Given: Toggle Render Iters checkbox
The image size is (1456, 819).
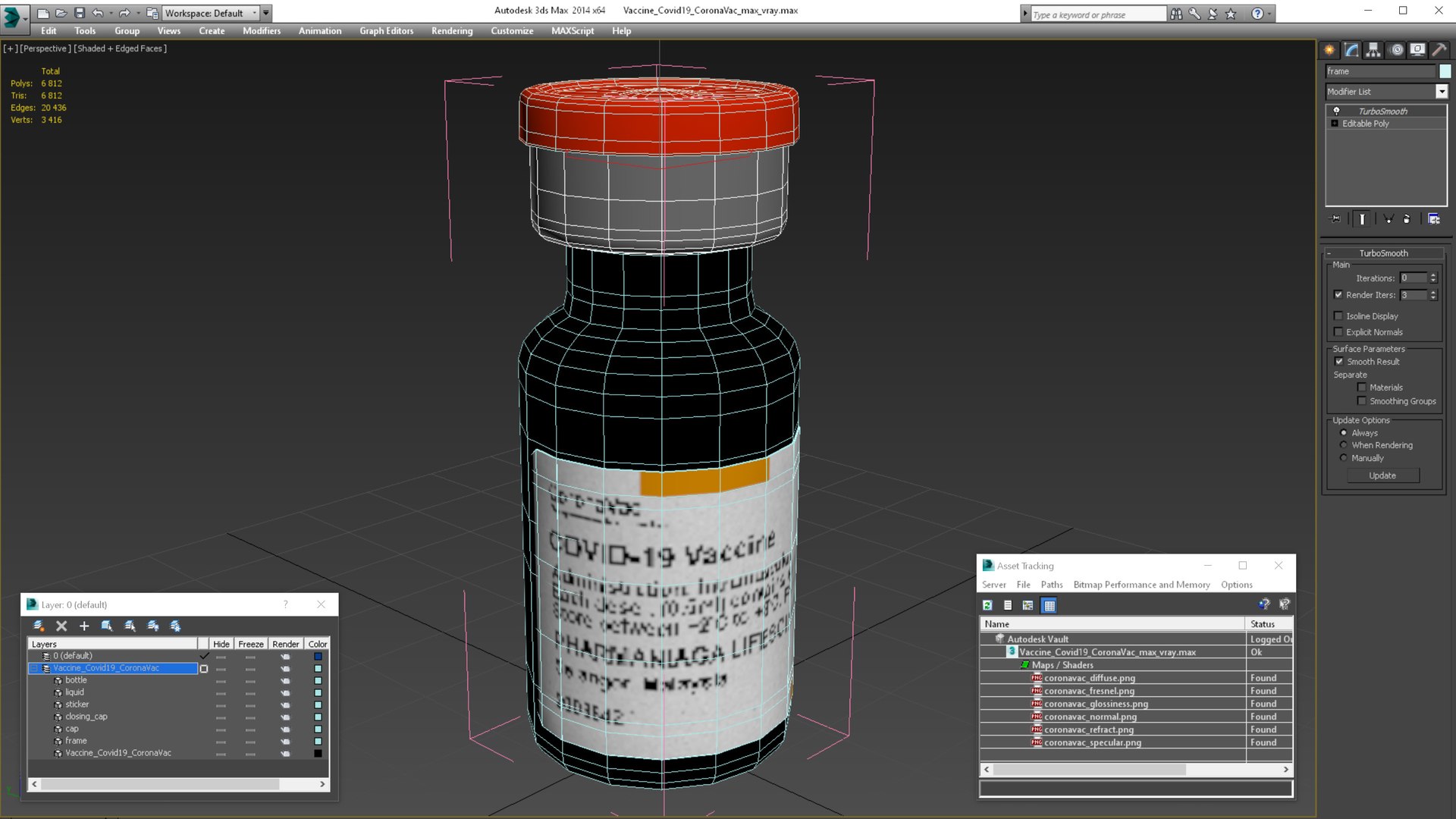Looking at the screenshot, I should [1338, 295].
